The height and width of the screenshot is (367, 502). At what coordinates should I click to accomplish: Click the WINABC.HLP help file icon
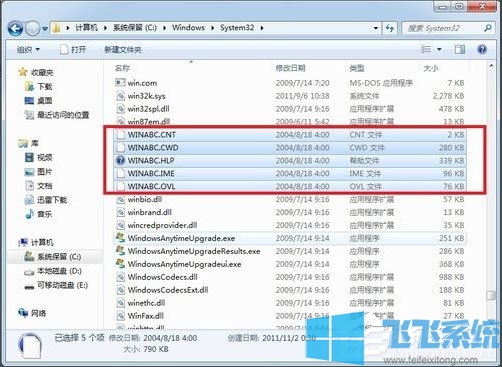(120, 161)
